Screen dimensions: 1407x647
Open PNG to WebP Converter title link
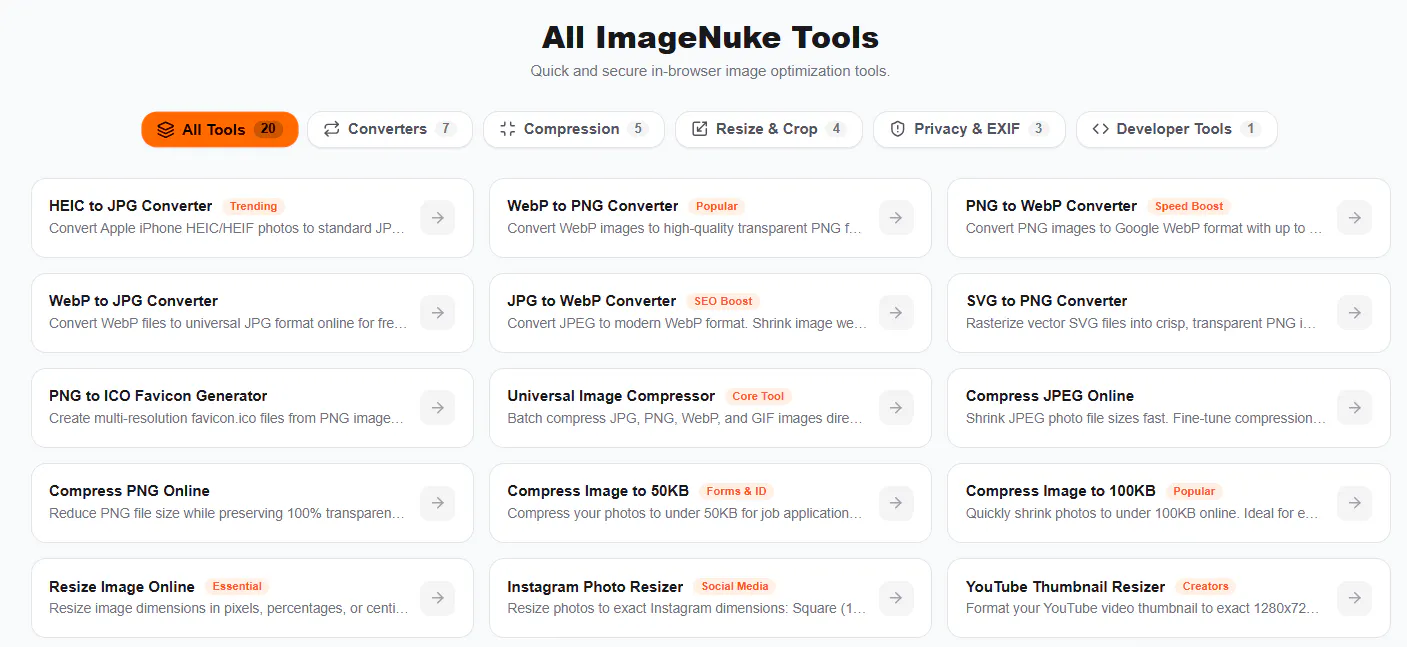click(x=1051, y=206)
